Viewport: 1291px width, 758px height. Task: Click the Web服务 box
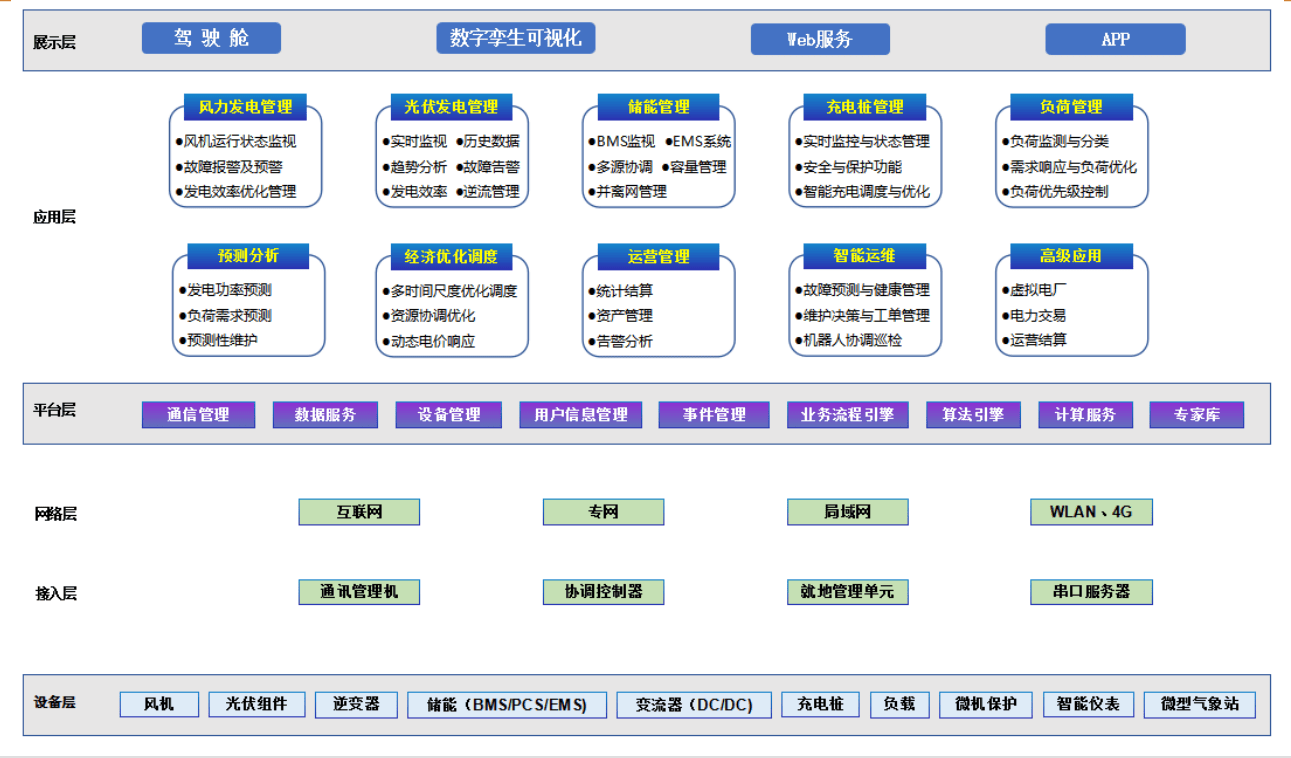click(820, 39)
